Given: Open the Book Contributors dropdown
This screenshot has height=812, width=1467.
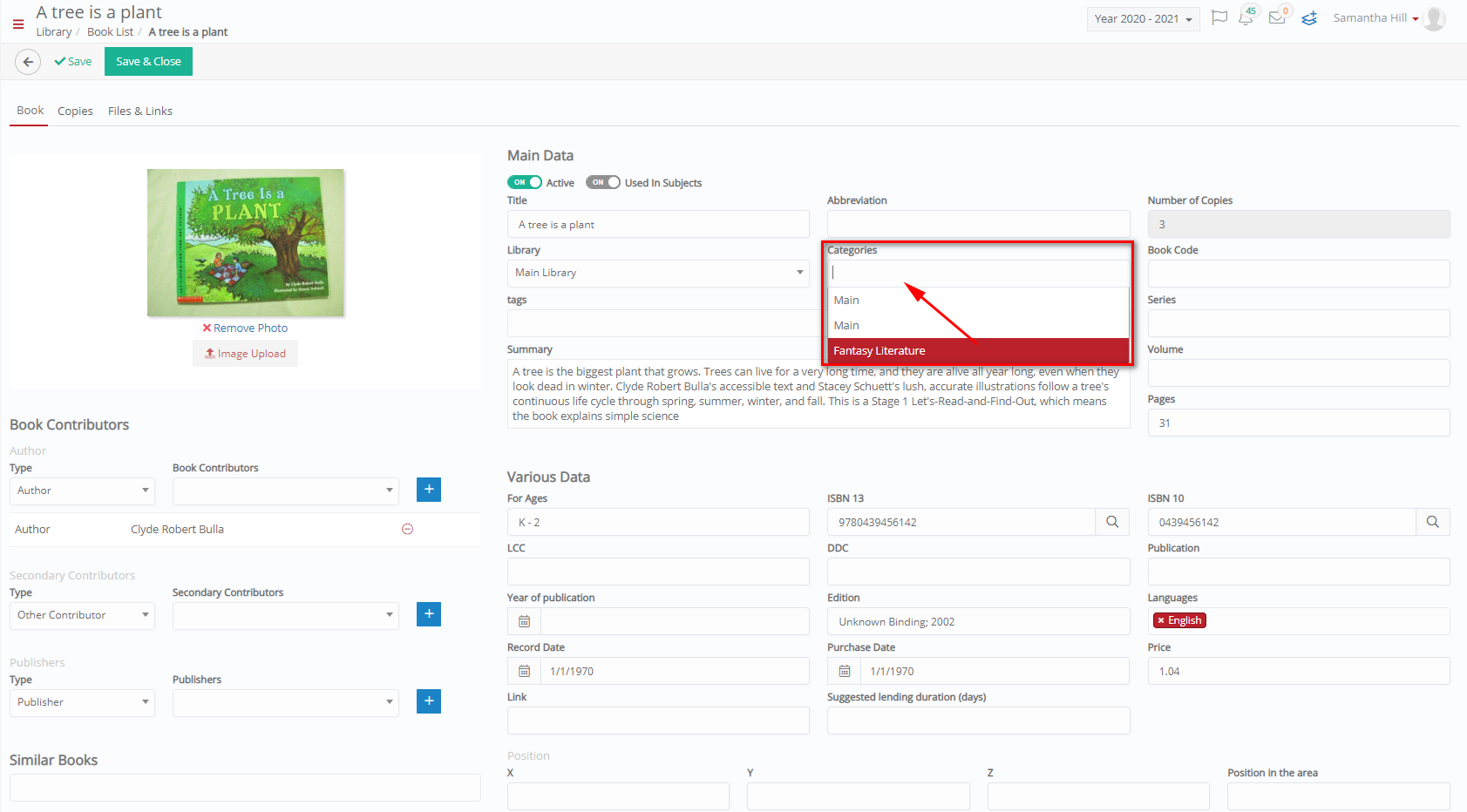Looking at the screenshot, I should tap(286, 491).
